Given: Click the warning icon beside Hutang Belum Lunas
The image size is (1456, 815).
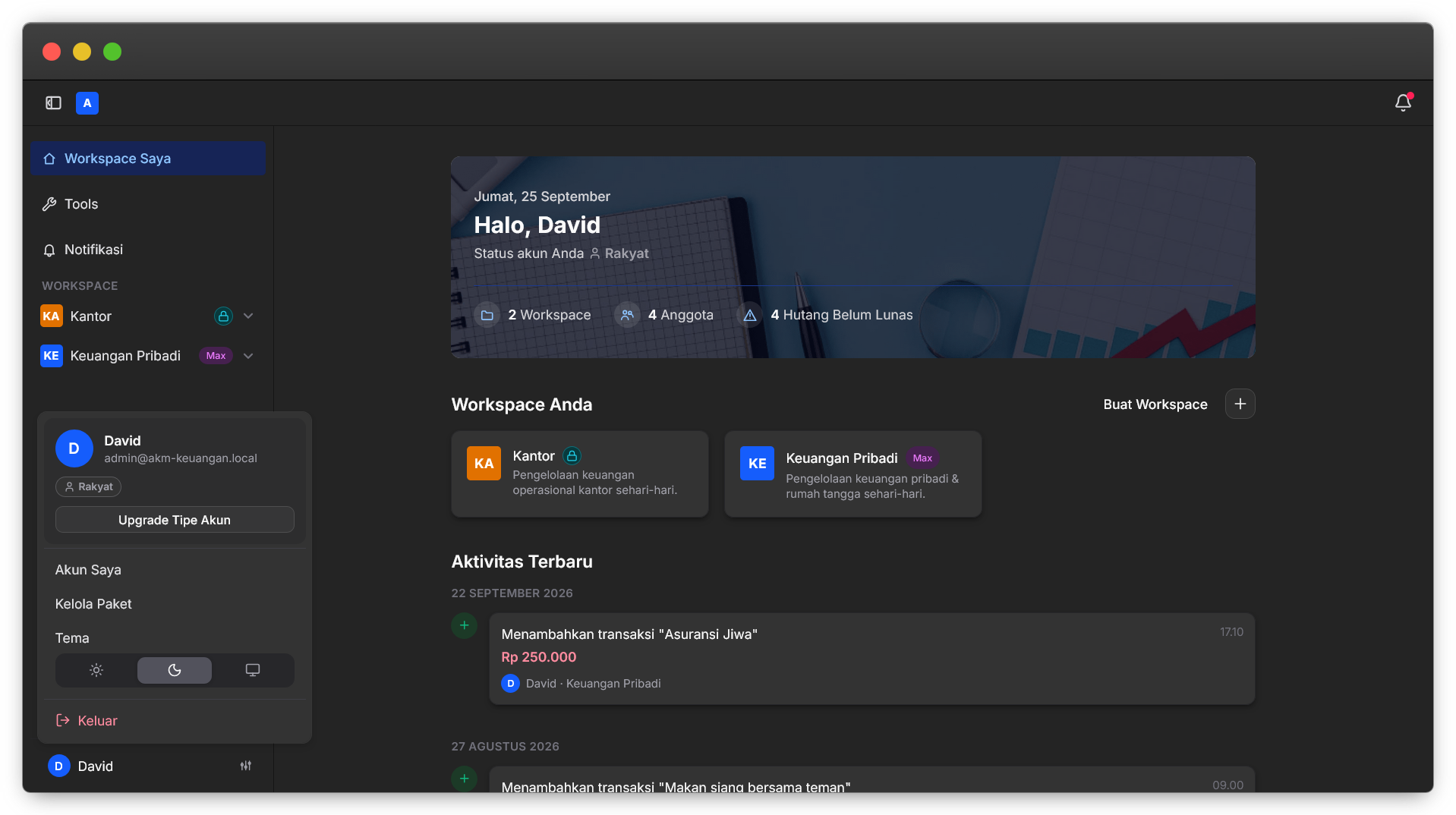Looking at the screenshot, I should click(750, 315).
